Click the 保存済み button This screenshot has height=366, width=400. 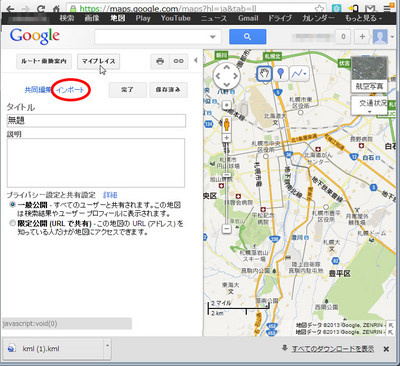pyautogui.click(x=168, y=90)
